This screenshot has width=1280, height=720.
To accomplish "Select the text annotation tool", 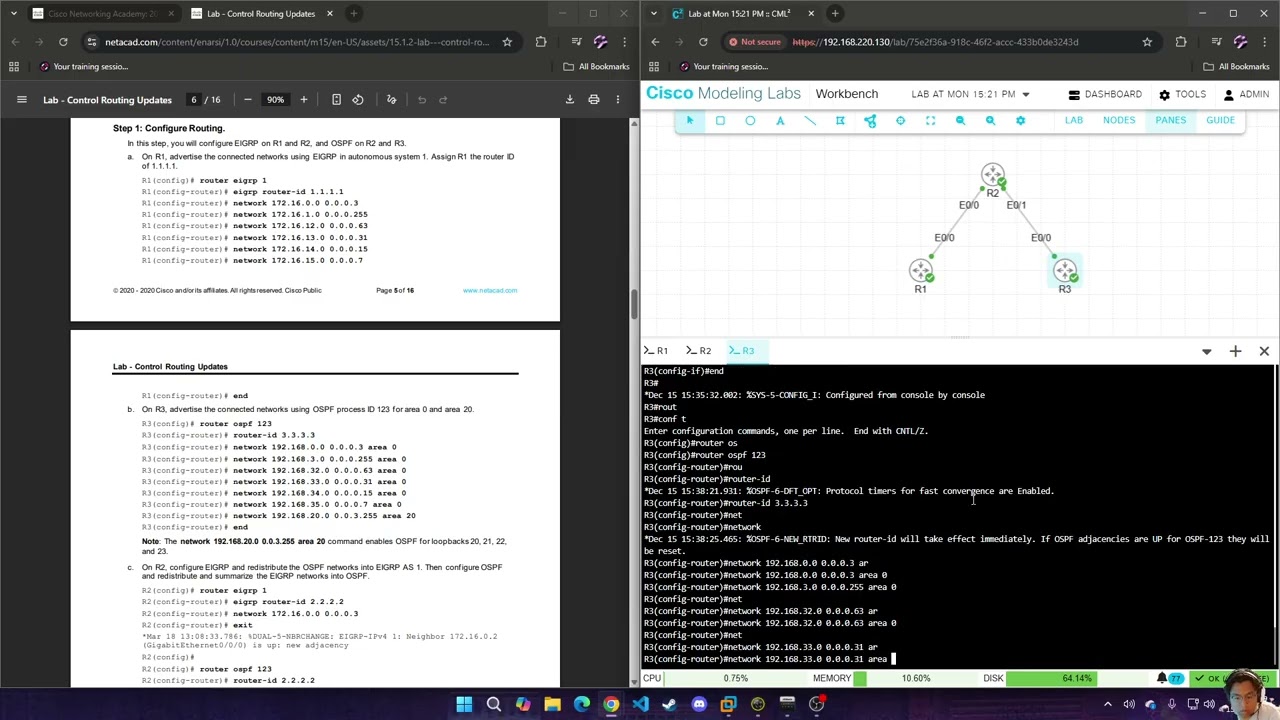I will pos(780,120).
